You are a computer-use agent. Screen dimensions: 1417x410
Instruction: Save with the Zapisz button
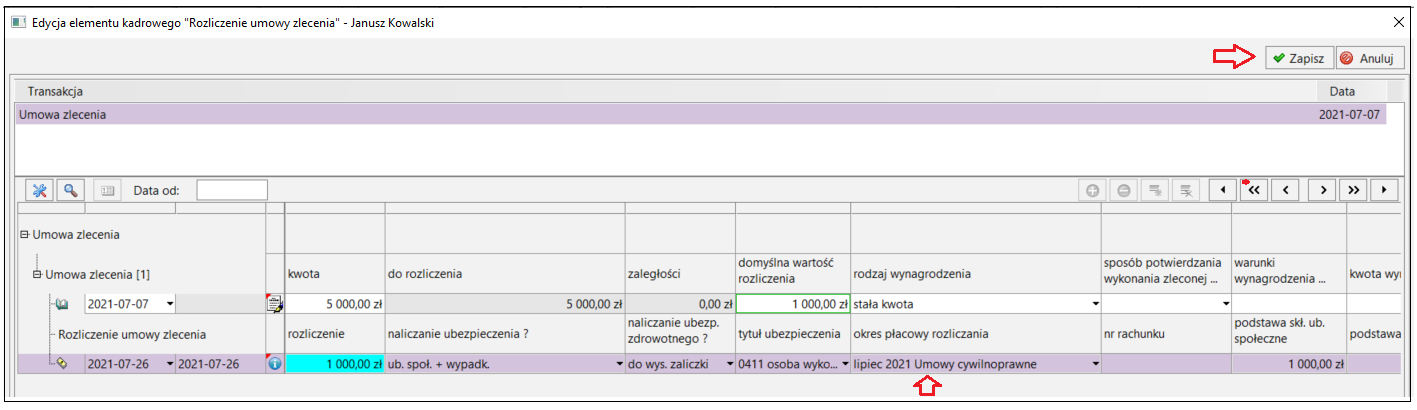click(1298, 58)
